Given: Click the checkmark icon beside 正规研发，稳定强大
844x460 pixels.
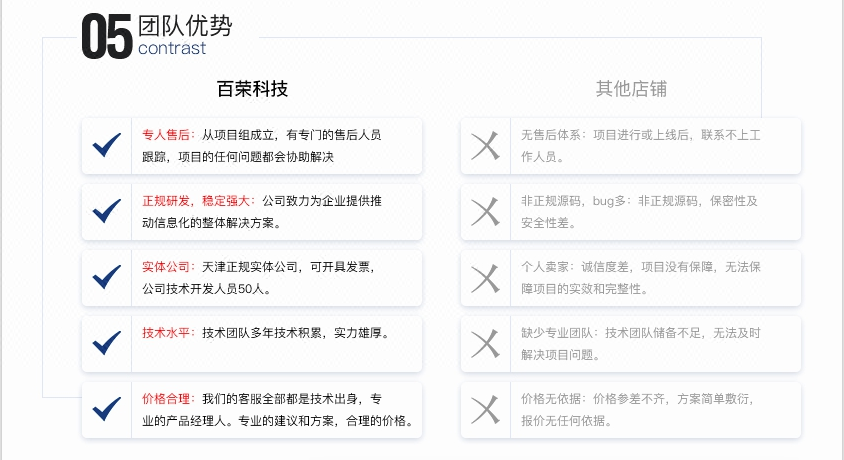Looking at the screenshot, I should pyautogui.click(x=107, y=211).
